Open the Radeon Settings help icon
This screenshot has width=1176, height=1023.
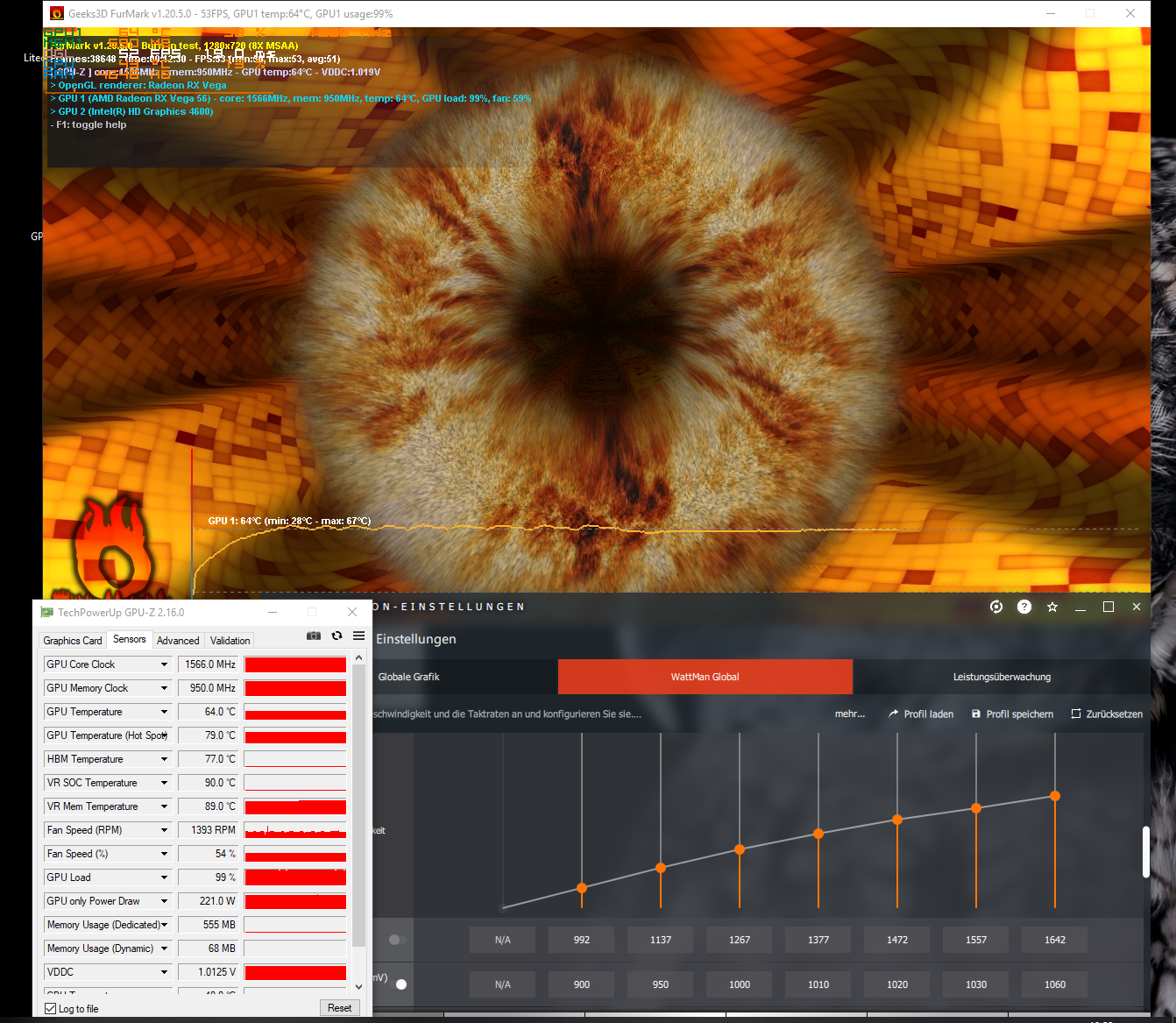click(x=1024, y=607)
